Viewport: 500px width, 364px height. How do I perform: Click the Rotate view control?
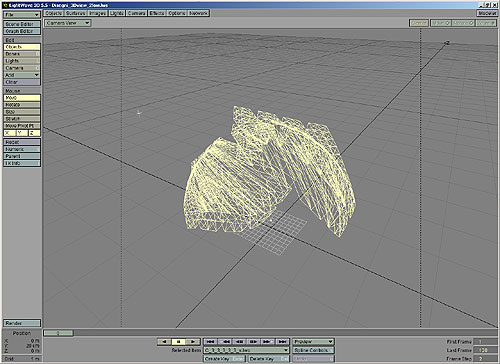[463, 23]
